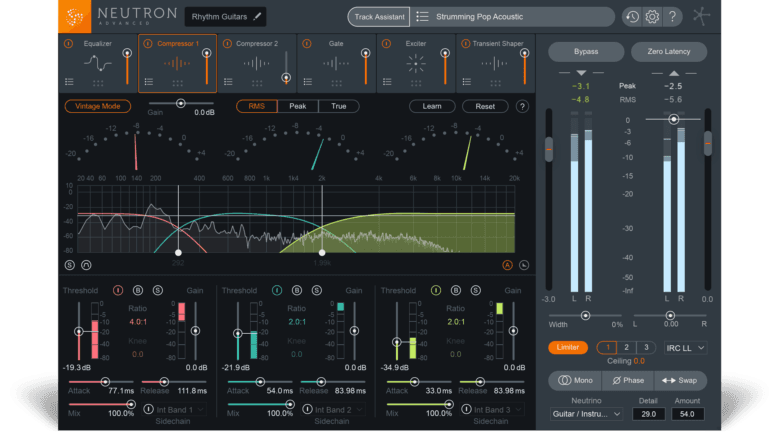Click the Bypass button
Viewport: 779px width, 437px height.
coord(586,52)
